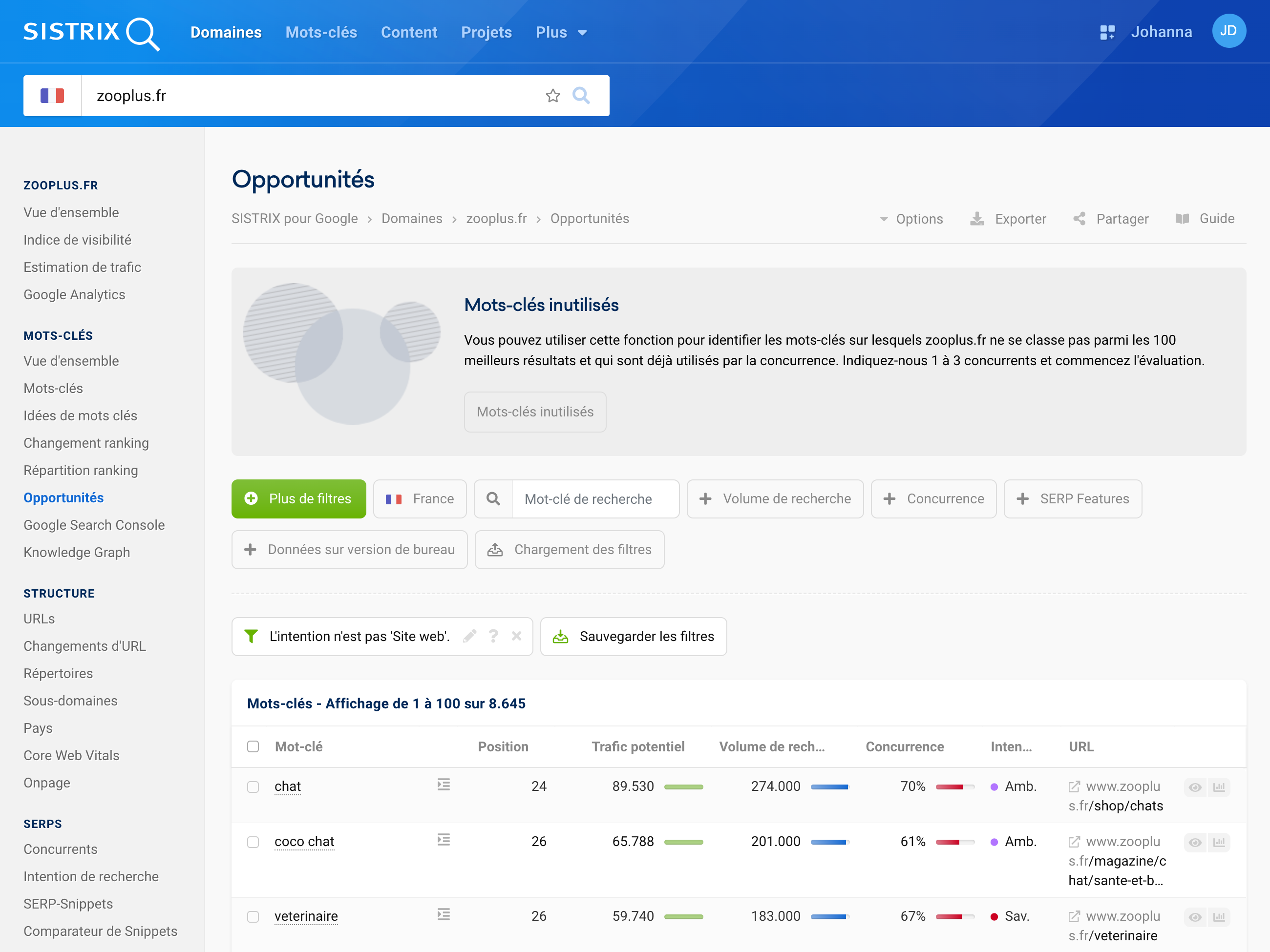Select the French flag country selector
Image resolution: width=1270 pixels, height=952 pixels.
52,95
